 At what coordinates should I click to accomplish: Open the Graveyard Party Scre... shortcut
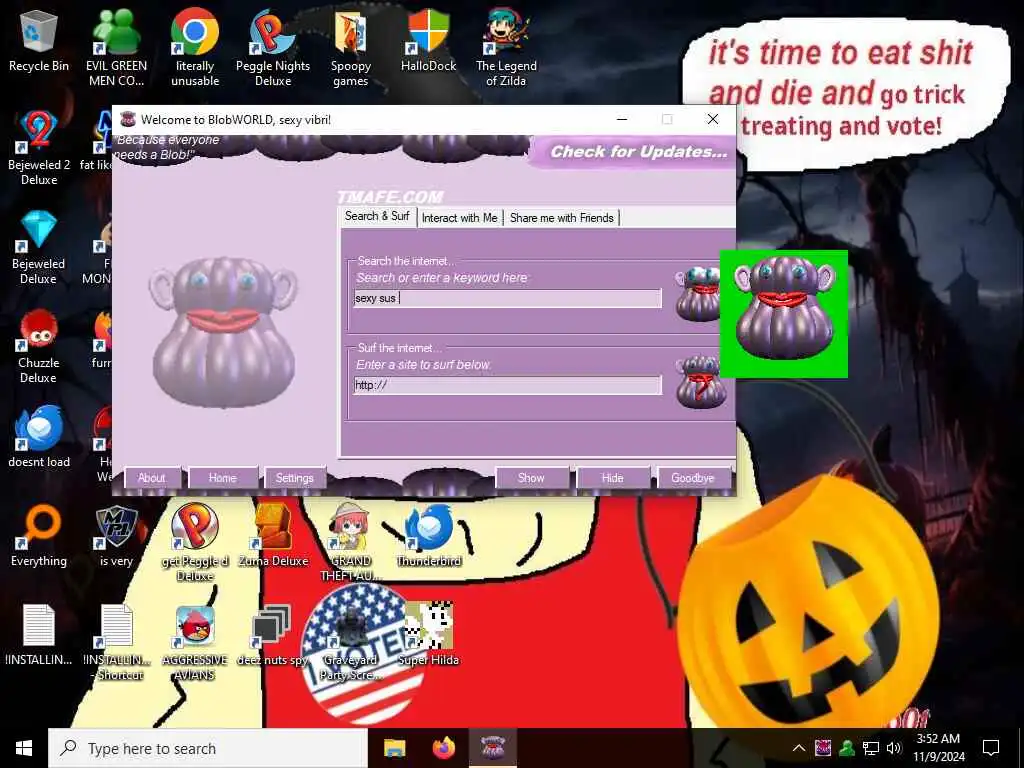coord(350,643)
